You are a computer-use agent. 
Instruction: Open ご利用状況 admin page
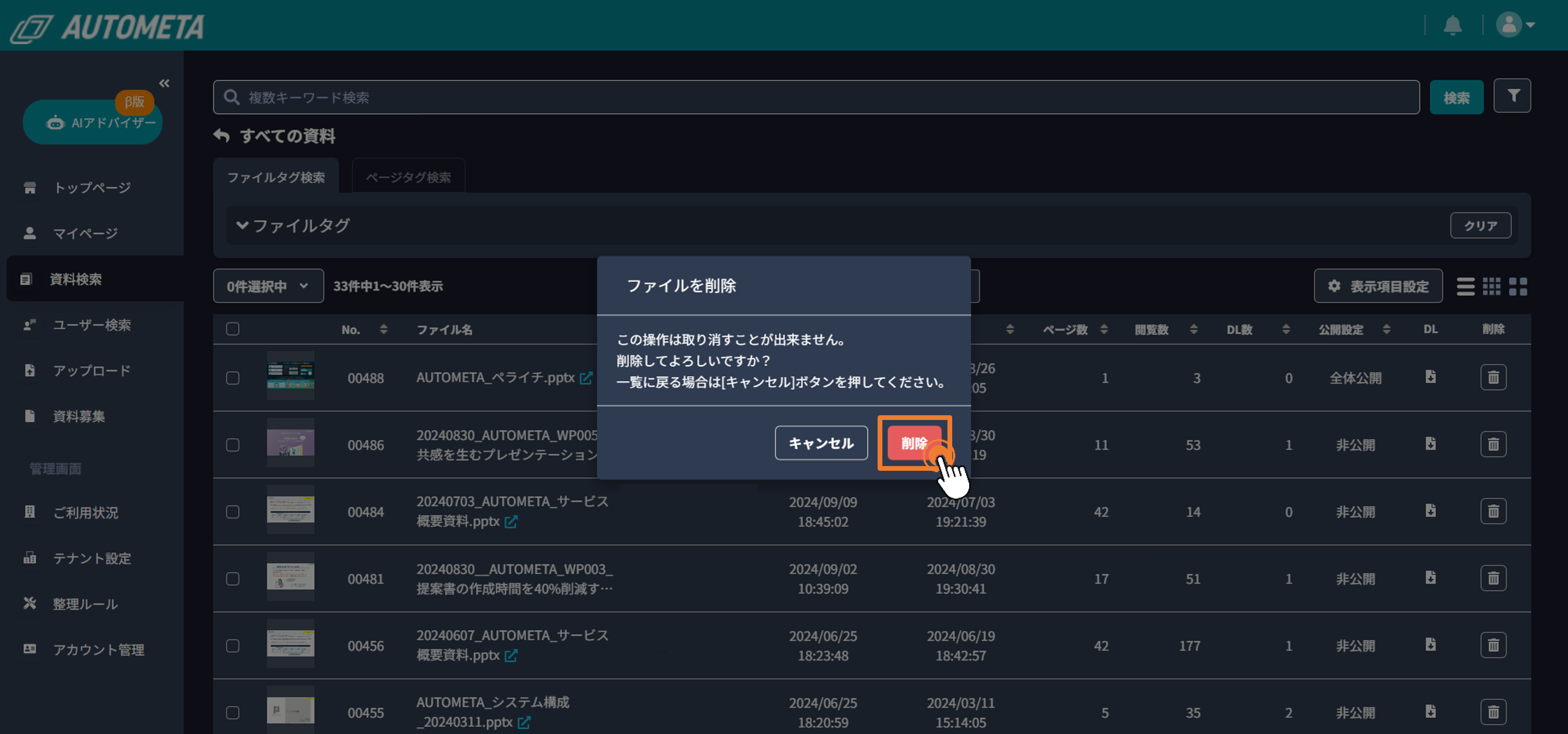click(85, 513)
